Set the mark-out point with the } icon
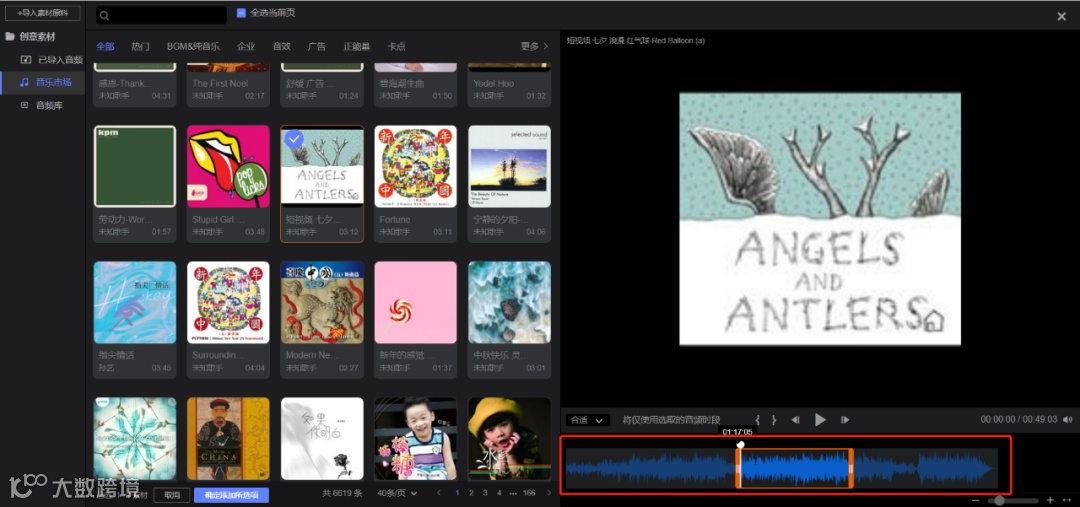Image resolution: width=1080 pixels, height=507 pixels. click(x=774, y=420)
